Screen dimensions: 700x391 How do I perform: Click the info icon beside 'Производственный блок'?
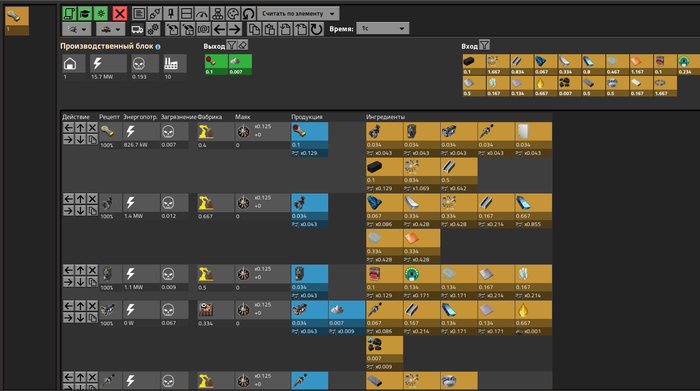coord(158,46)
